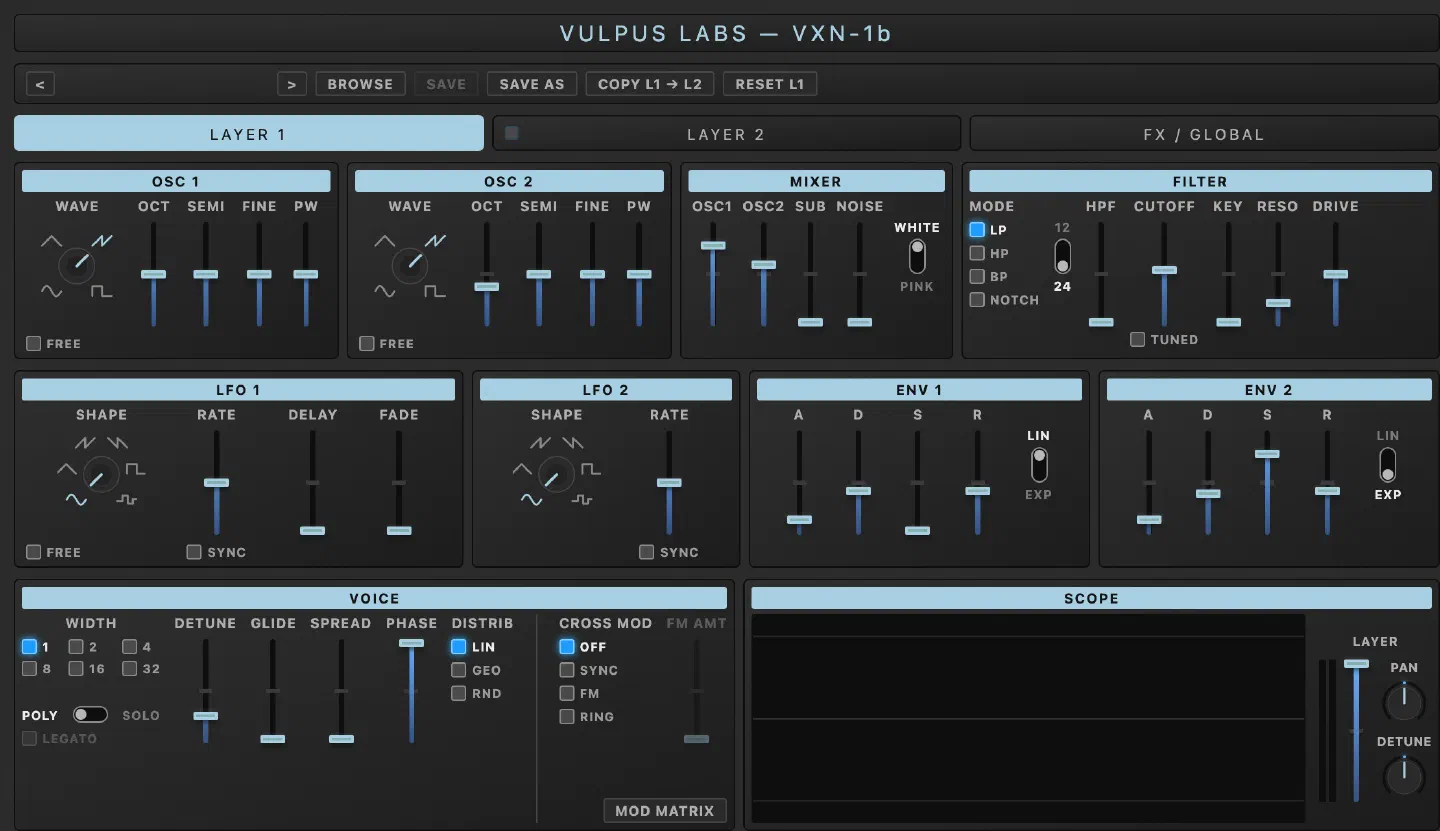Toggle the POLY / SOLO switch
Image resolution: width=1440 pixels, height=831 pixels.
coord(90,715)
